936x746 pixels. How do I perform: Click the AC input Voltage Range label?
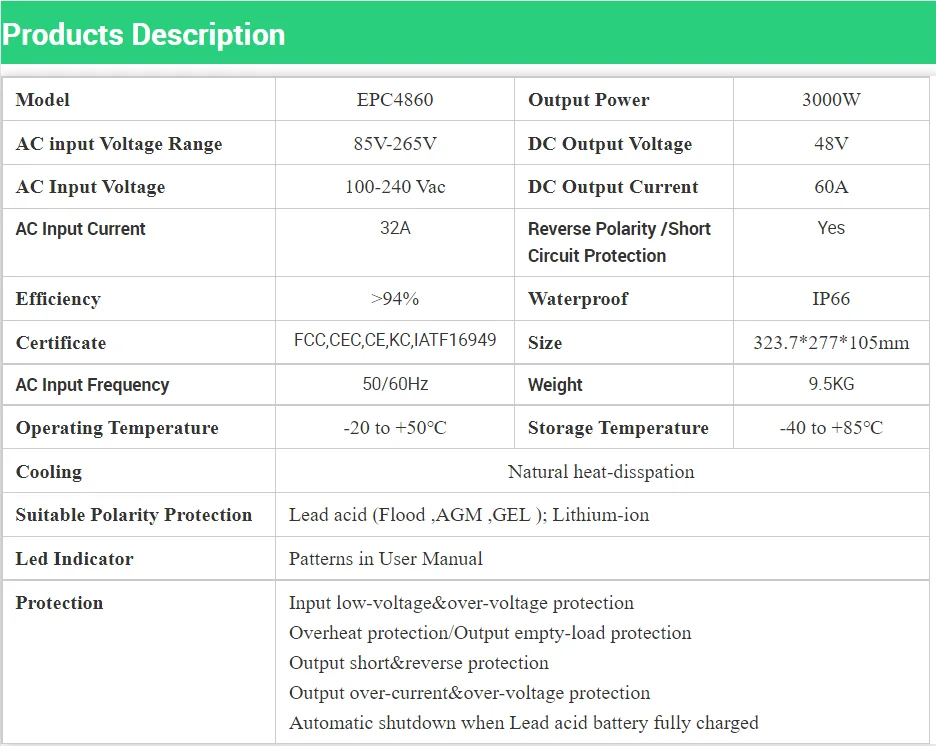point(119,144)
